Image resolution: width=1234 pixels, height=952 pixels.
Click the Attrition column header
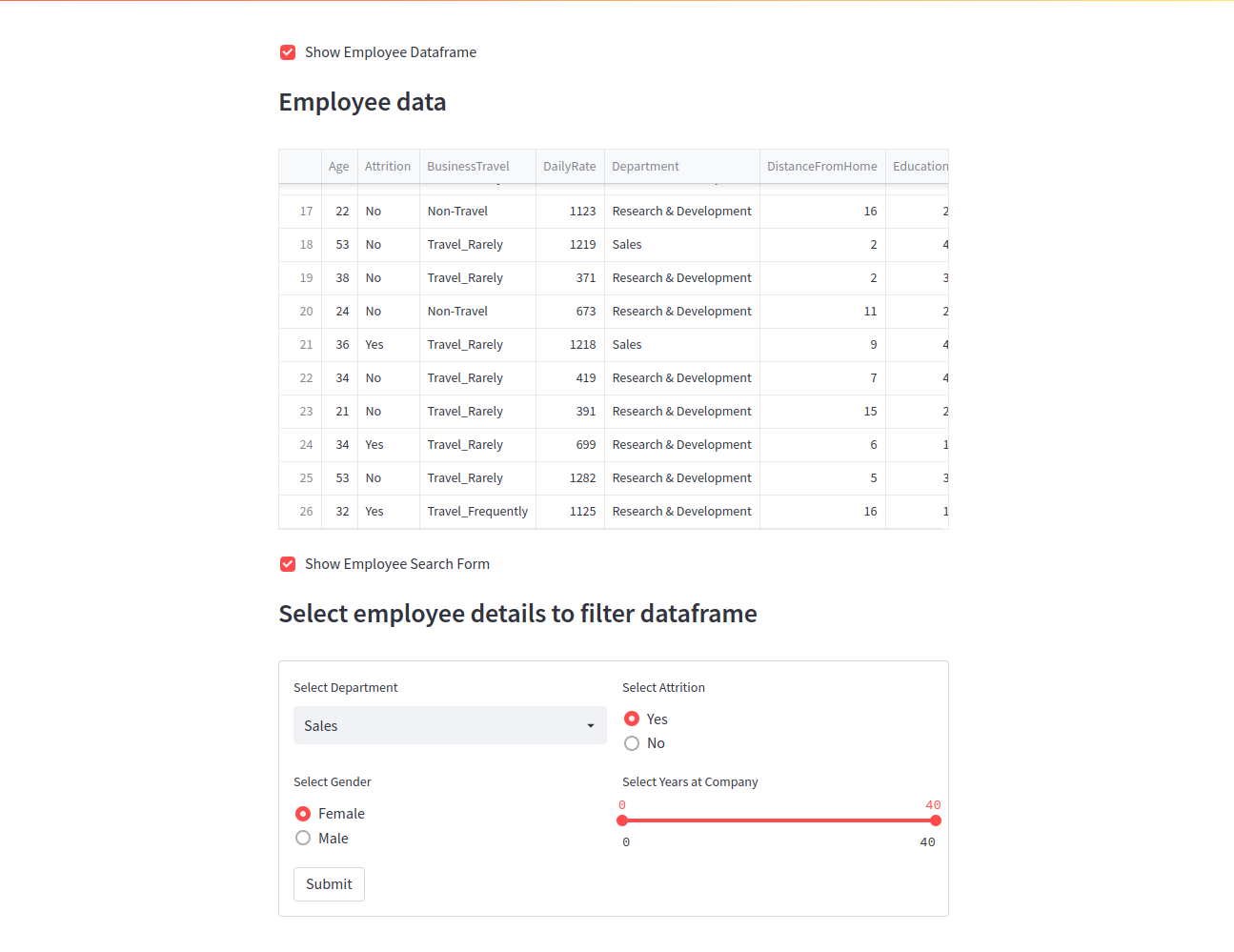[387, 166]
